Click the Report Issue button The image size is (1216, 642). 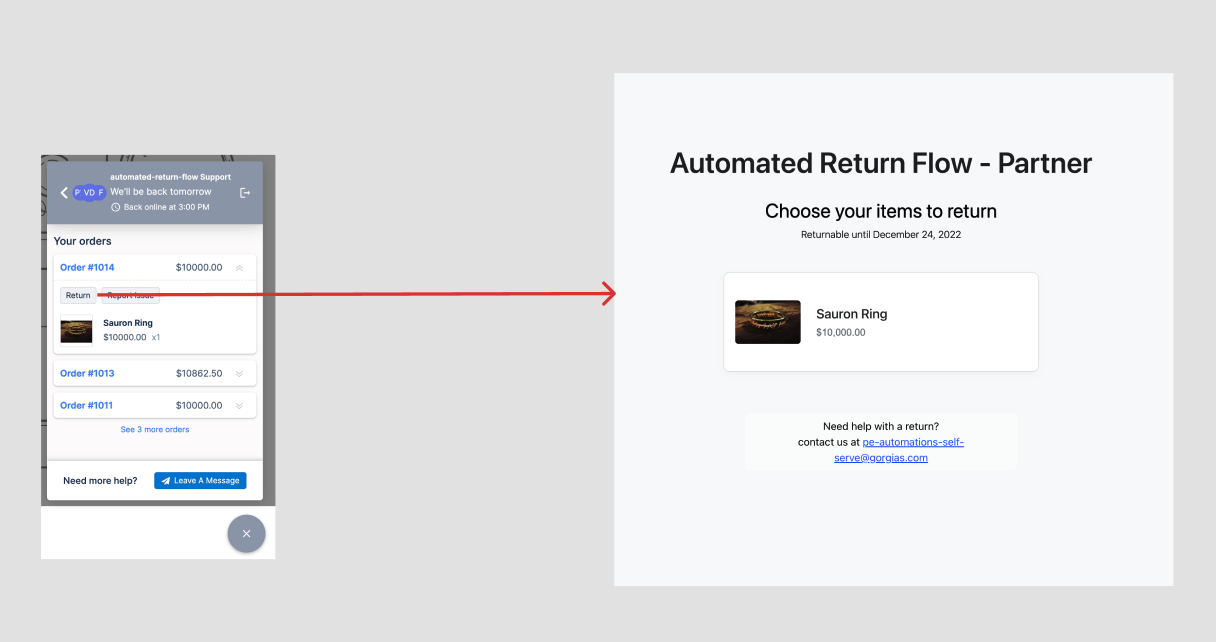[x=130, y=295]
